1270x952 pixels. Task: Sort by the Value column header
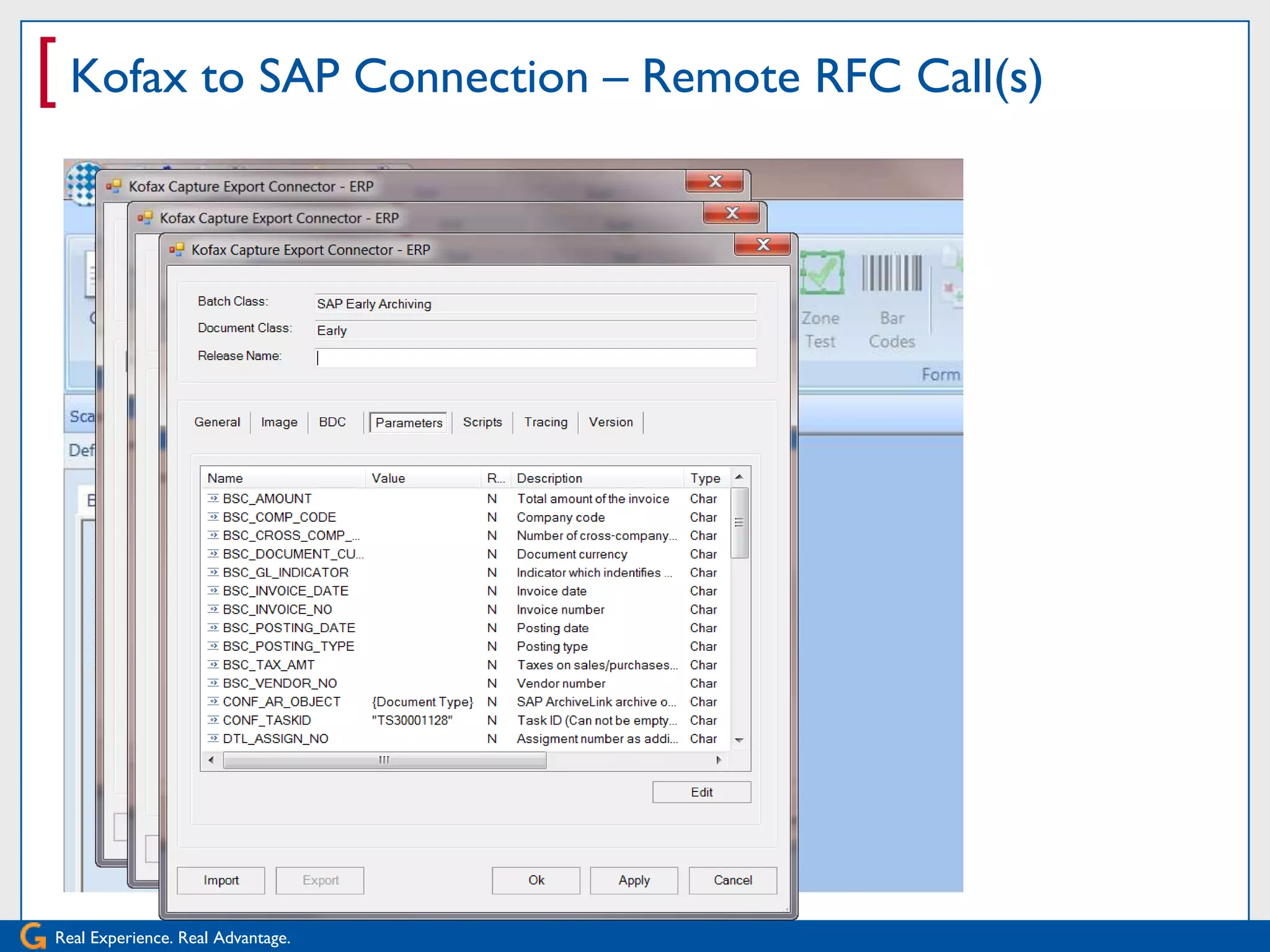point(423,478)
